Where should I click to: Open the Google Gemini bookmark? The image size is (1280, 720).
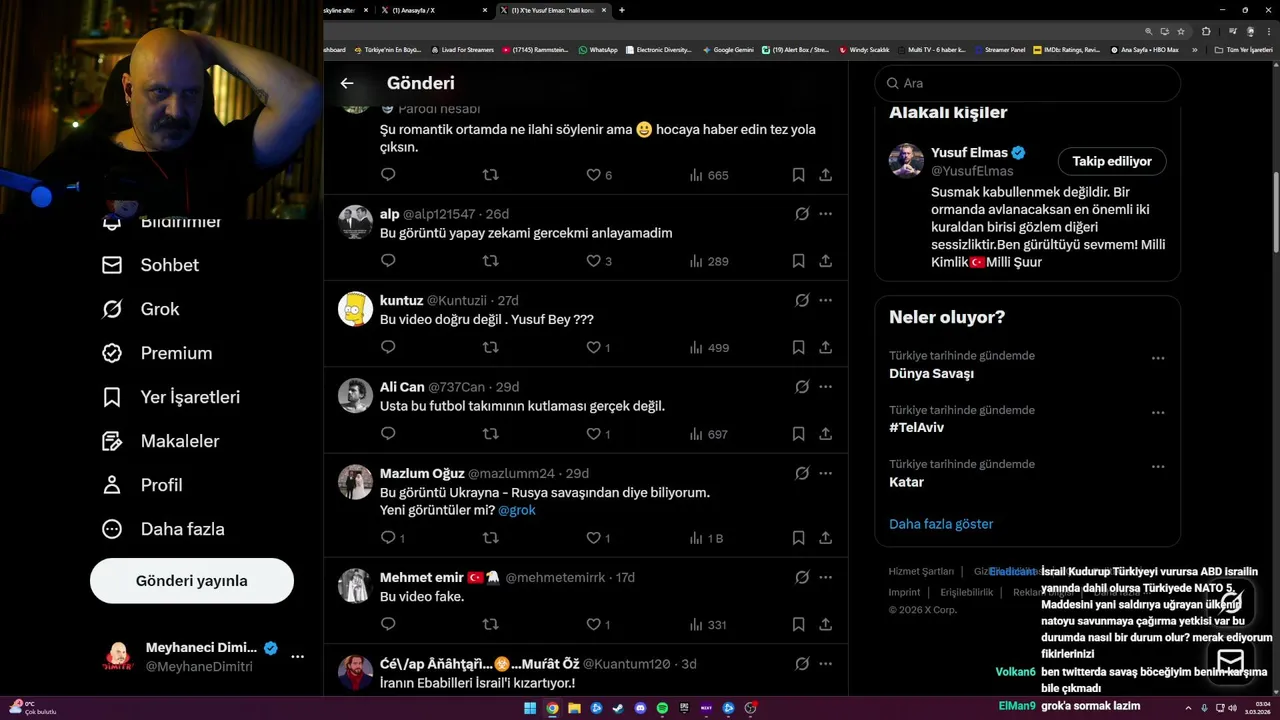pos(728,49)
